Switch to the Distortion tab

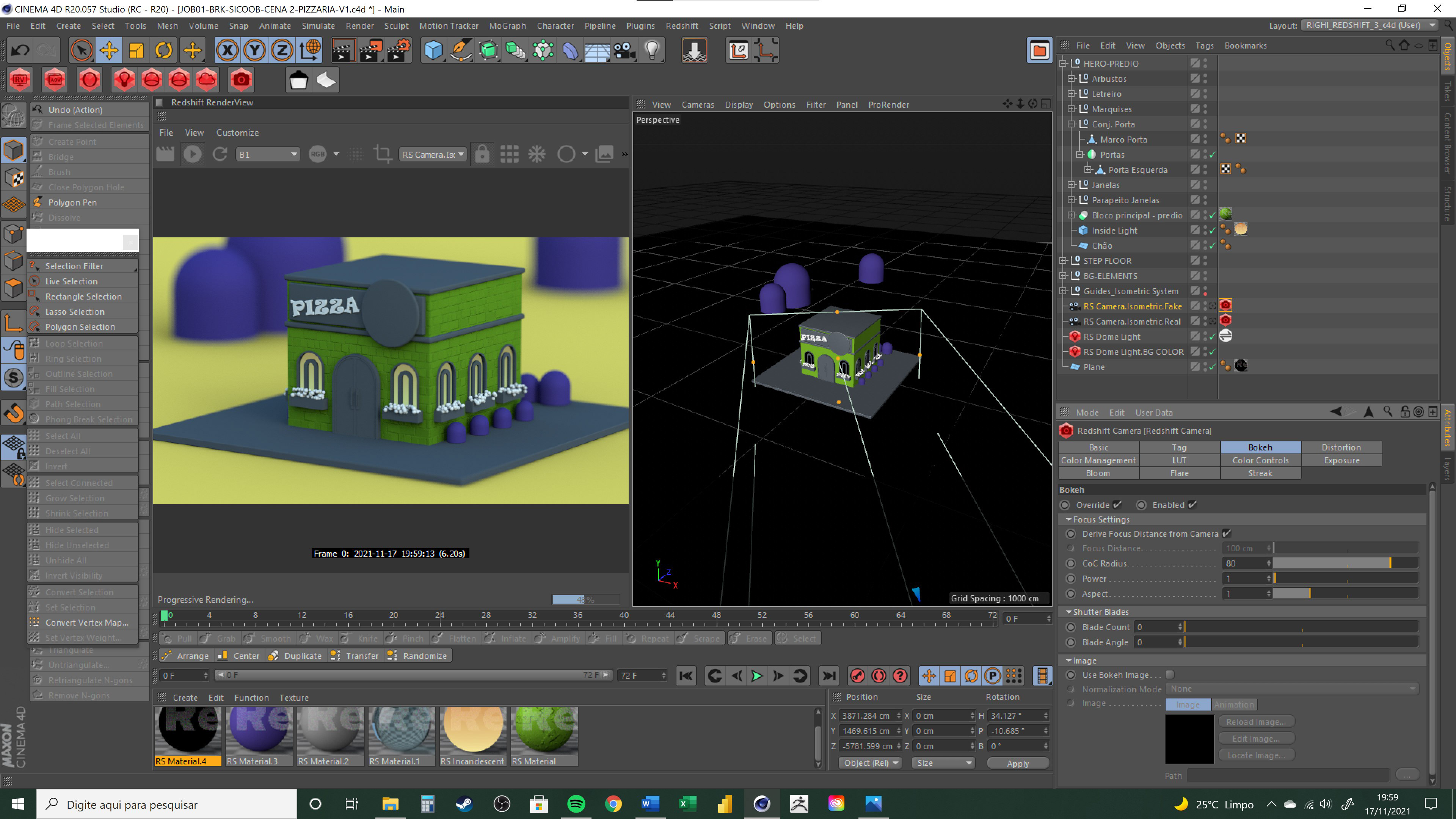[1341, 447]
